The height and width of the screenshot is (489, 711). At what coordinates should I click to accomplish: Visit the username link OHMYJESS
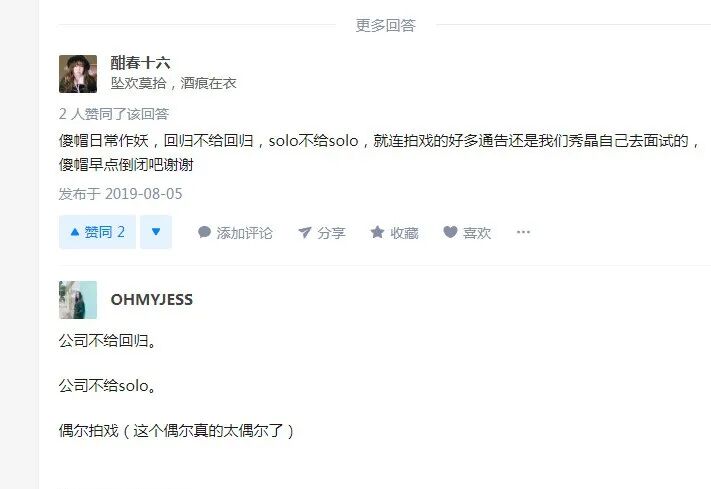coord(152,299)
